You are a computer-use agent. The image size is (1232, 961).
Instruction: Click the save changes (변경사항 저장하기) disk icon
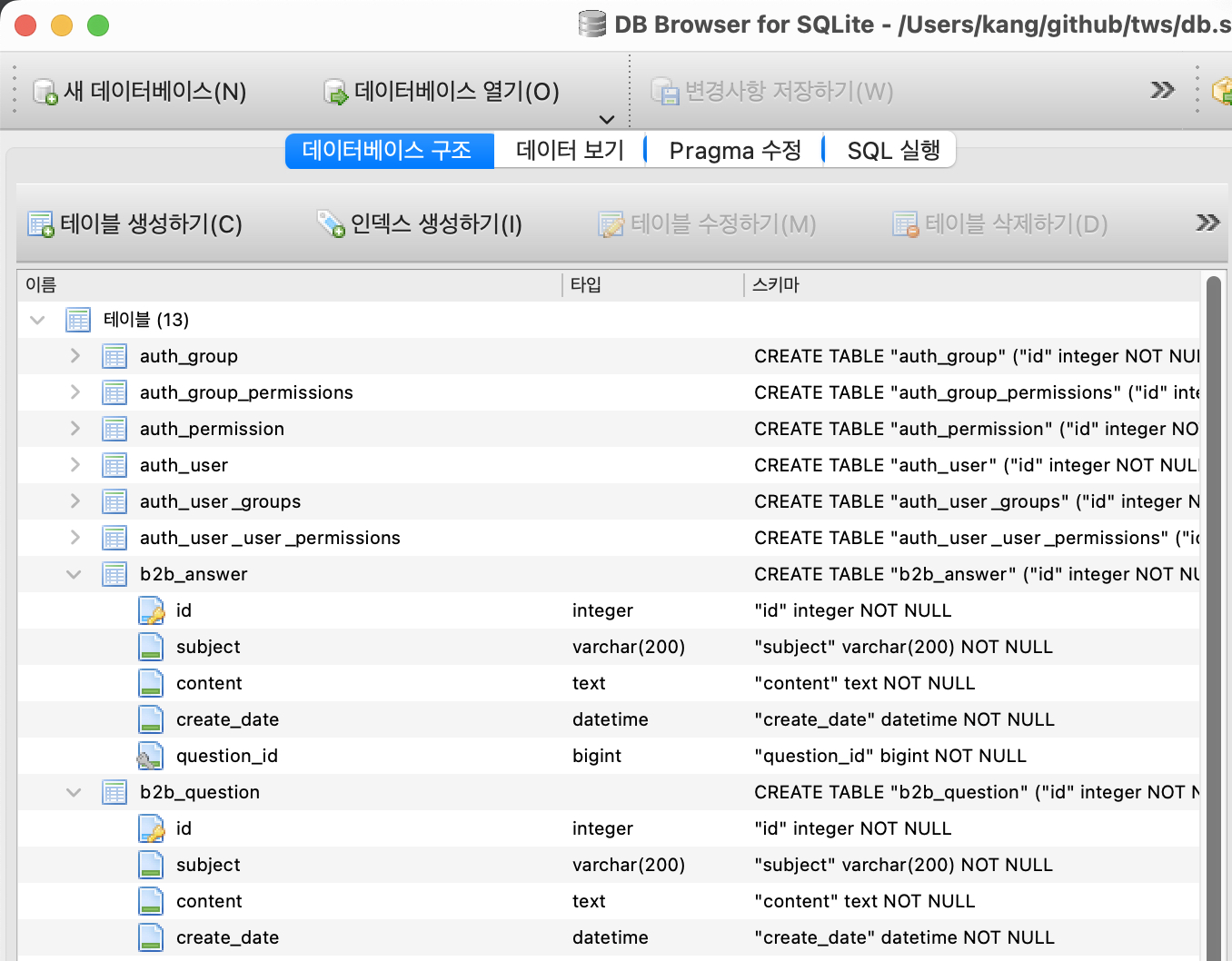[665, 92]
